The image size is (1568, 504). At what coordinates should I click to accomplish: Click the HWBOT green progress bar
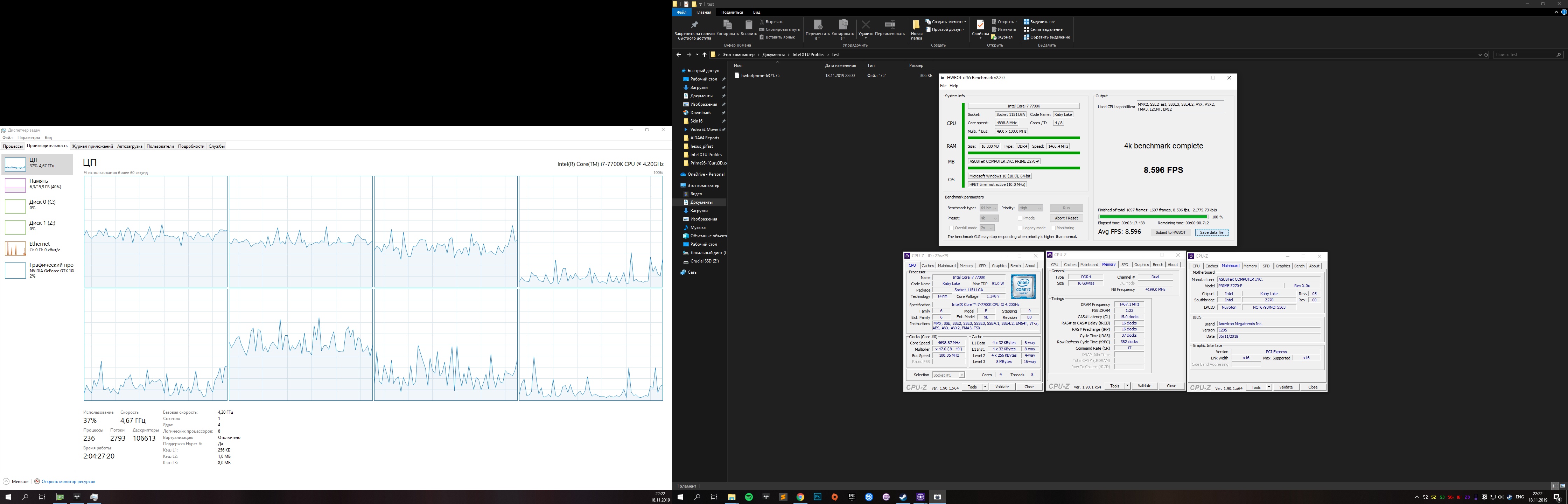[1153, 217]
